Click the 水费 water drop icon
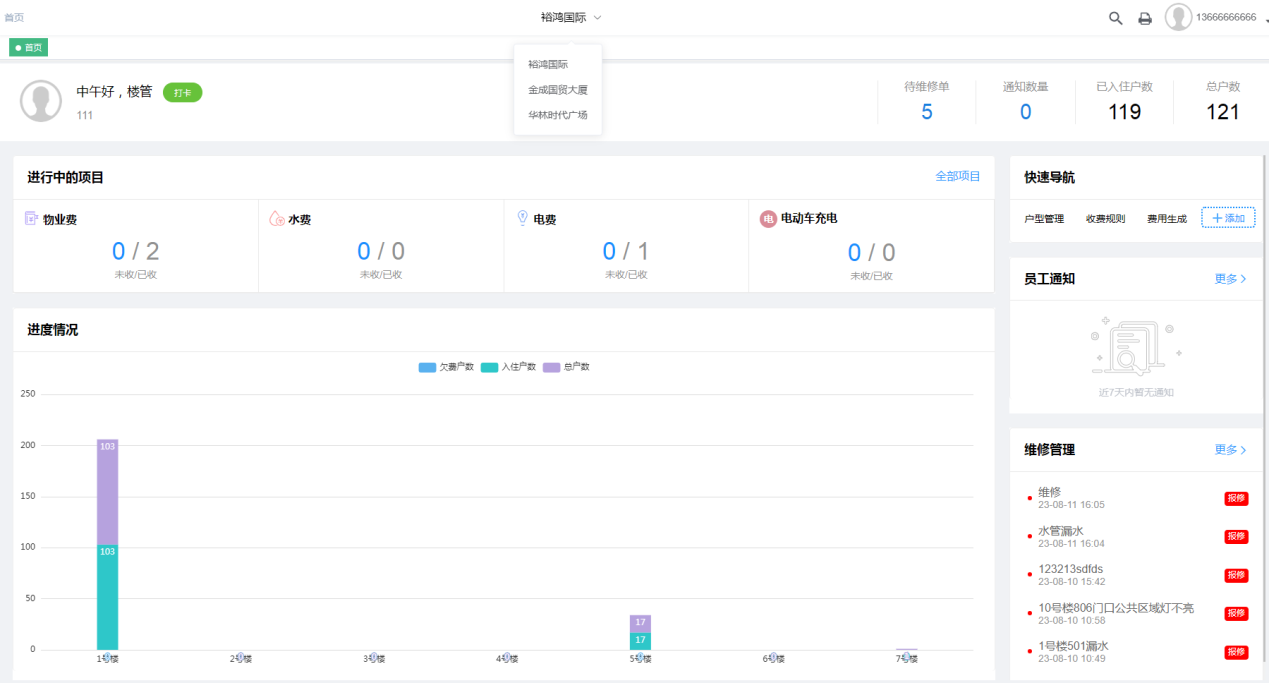The width and height of the screenshot is (1269, 683). [x=277, y=218]
